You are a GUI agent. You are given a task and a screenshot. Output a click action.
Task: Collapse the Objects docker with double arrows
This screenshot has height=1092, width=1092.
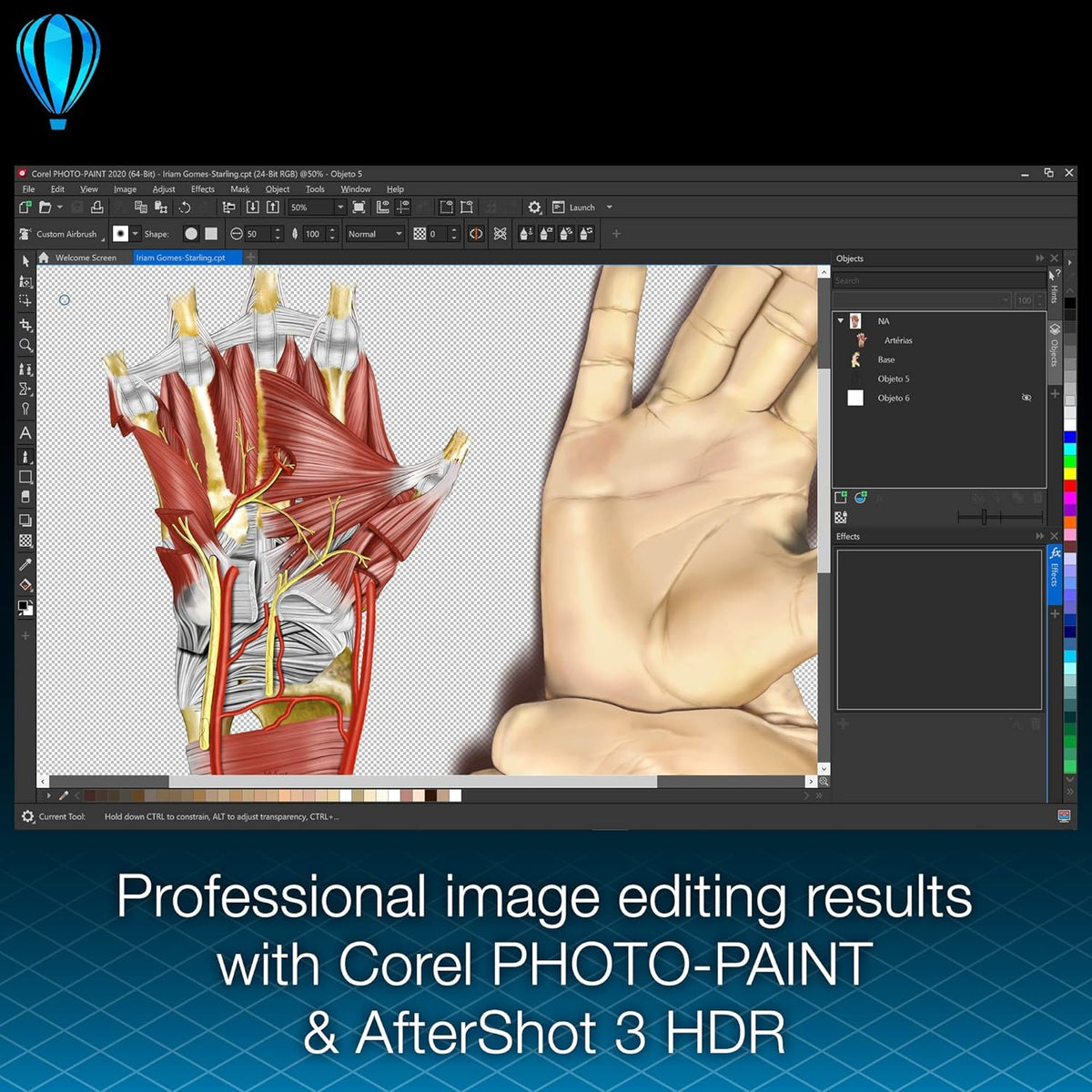[1039, 258]
